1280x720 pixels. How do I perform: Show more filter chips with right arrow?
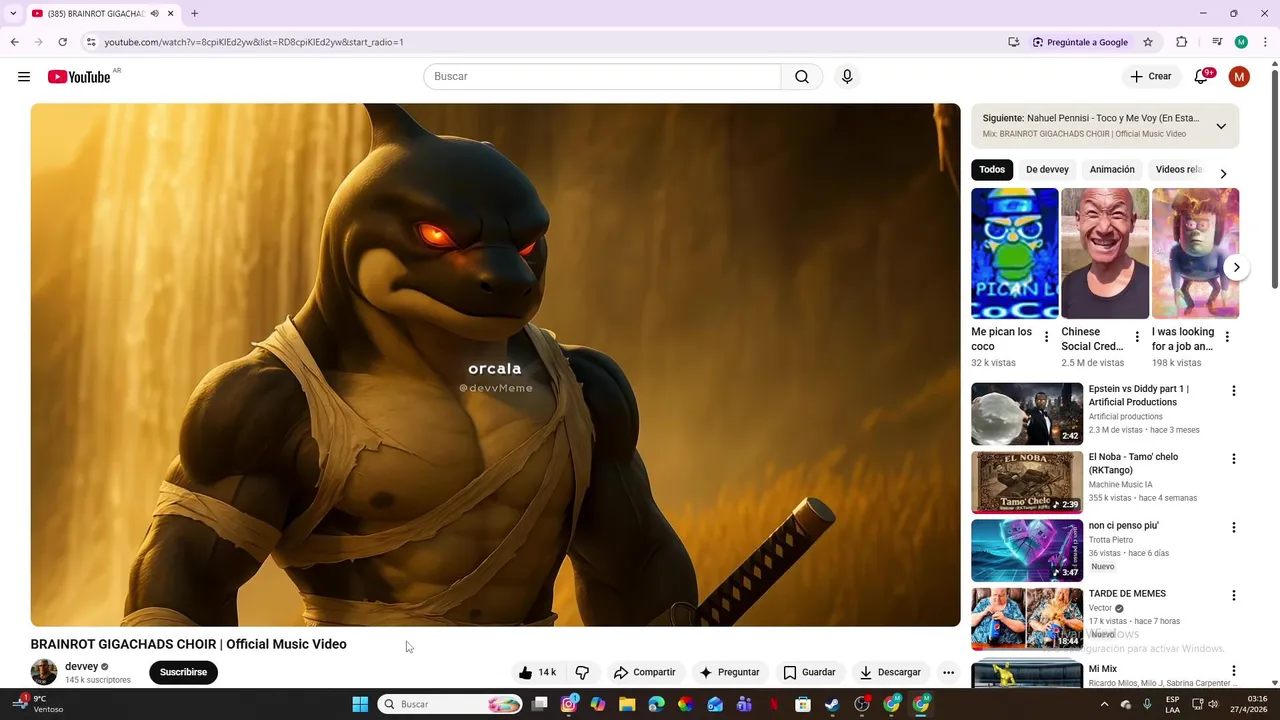pos(1223,174)
